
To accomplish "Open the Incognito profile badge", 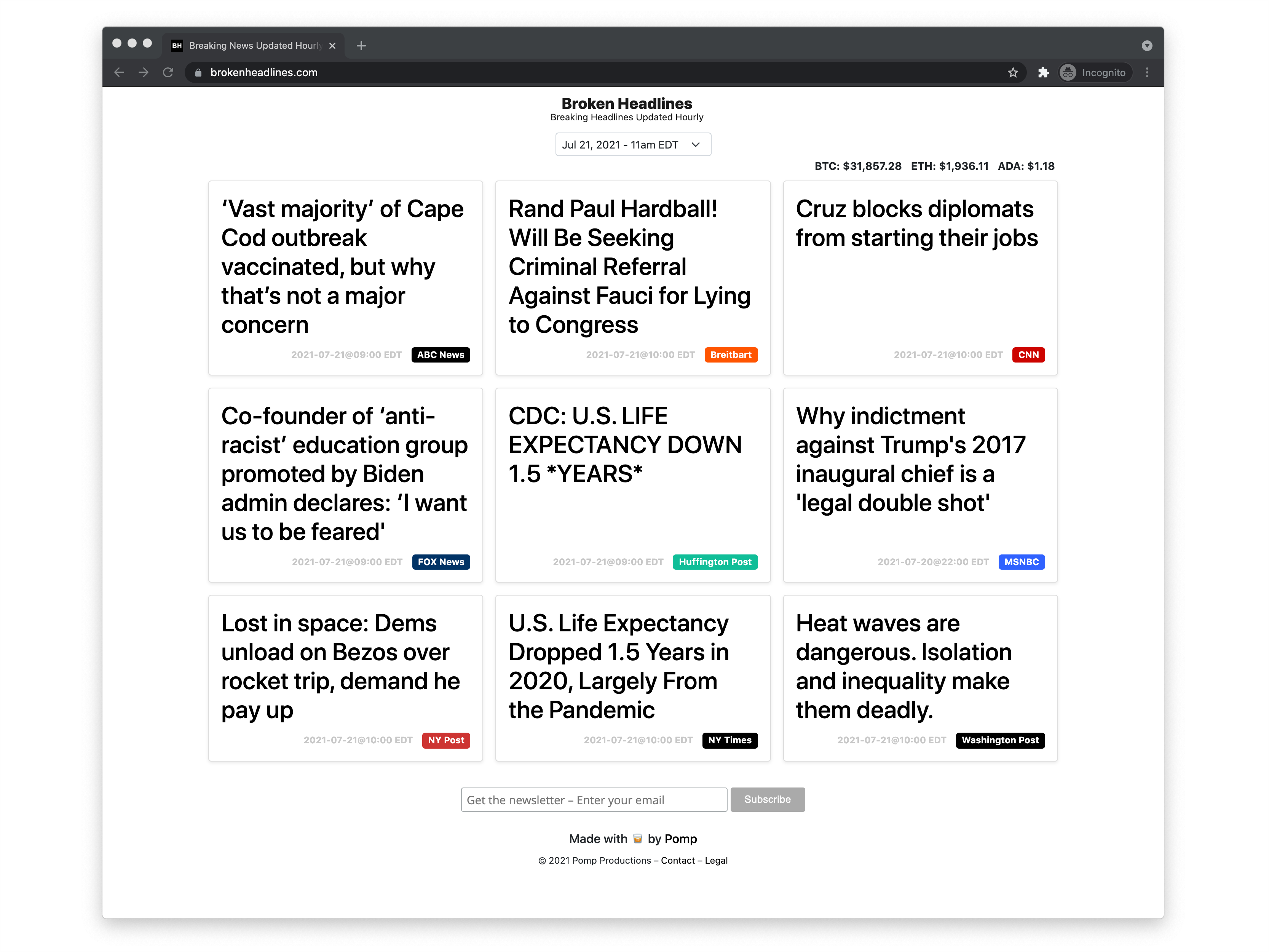I will pyautogui.click(x=1095, y=72).
